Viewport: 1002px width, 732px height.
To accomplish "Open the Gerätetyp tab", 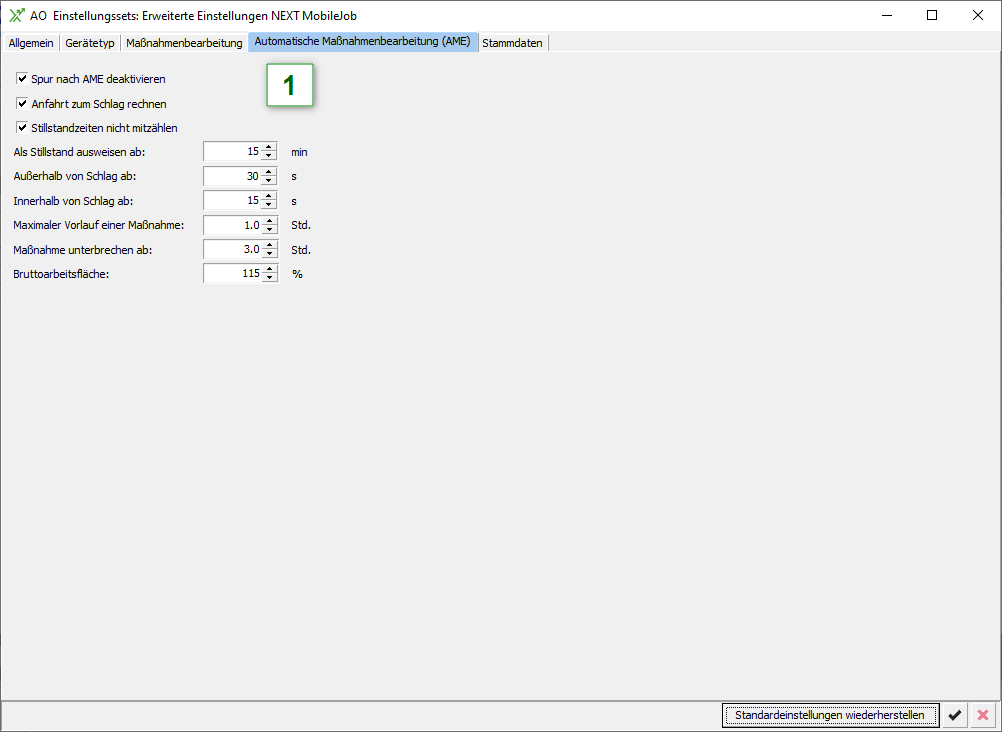I will point(90,43).
